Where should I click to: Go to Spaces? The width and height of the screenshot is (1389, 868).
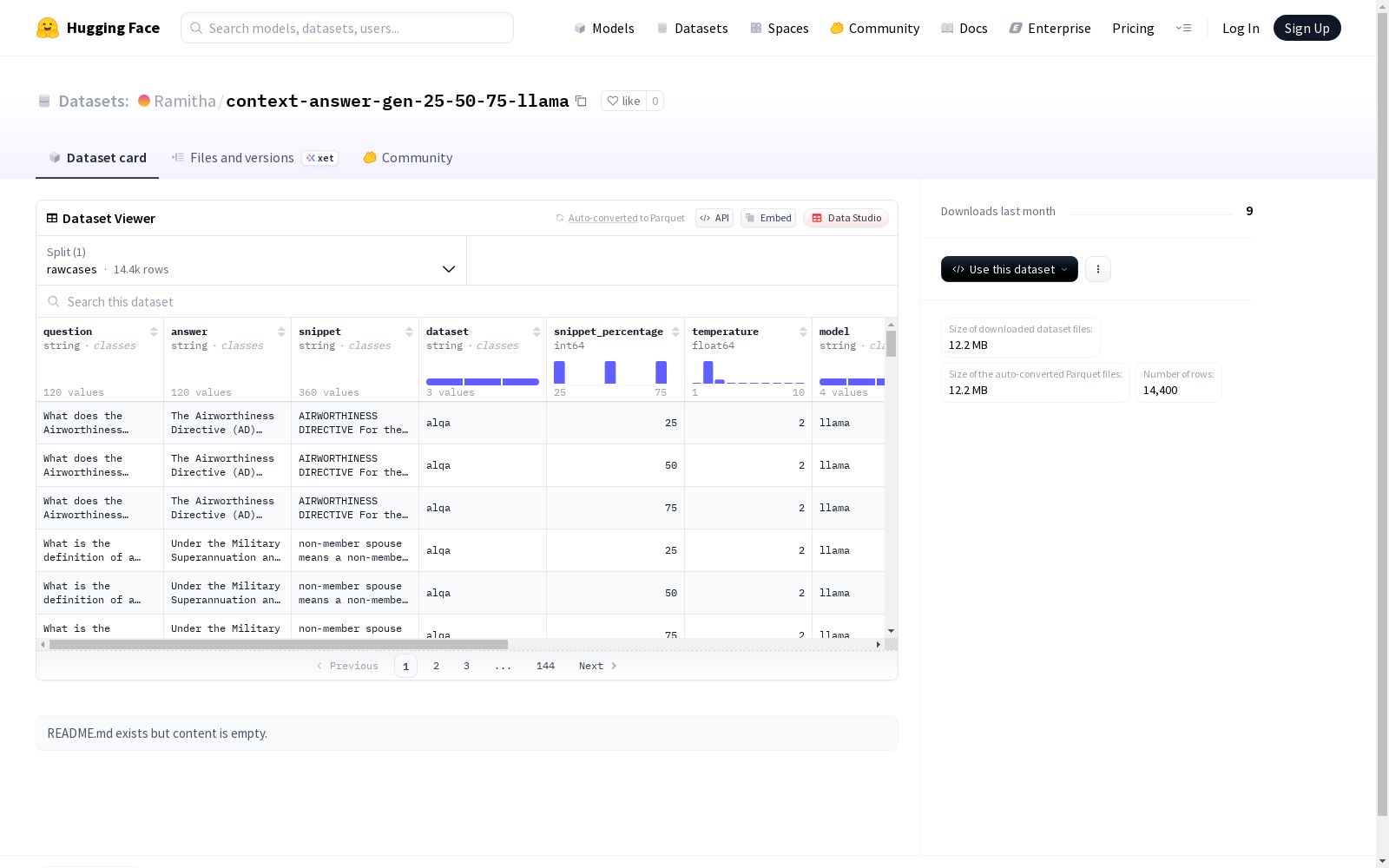click(780, 28)
